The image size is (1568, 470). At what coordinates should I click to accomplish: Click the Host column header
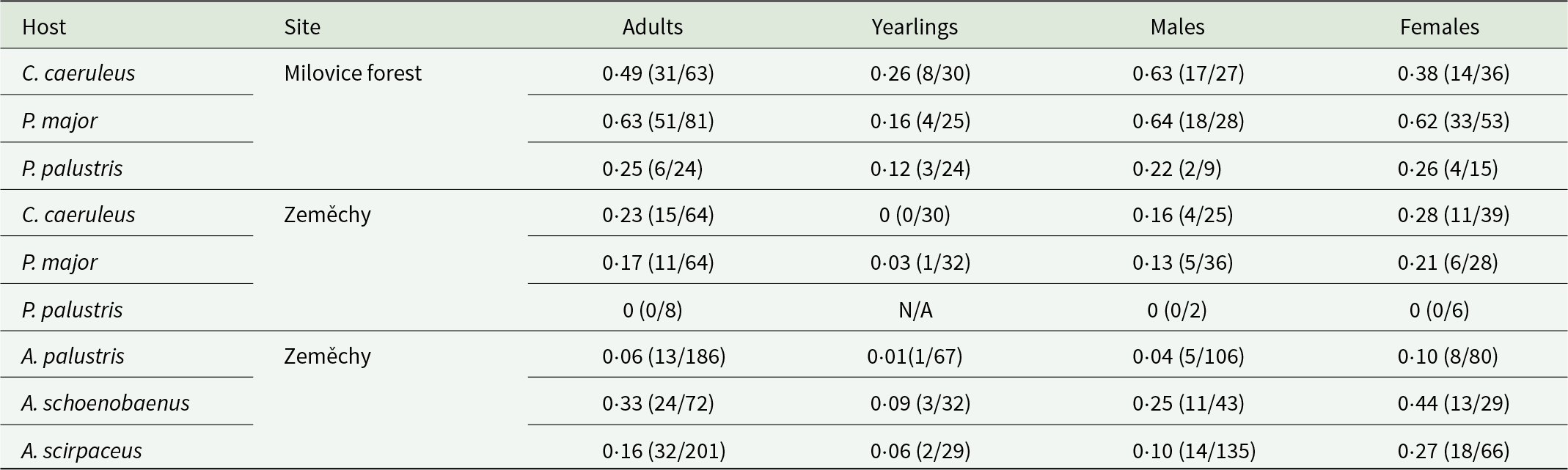[x=44, y=27]
